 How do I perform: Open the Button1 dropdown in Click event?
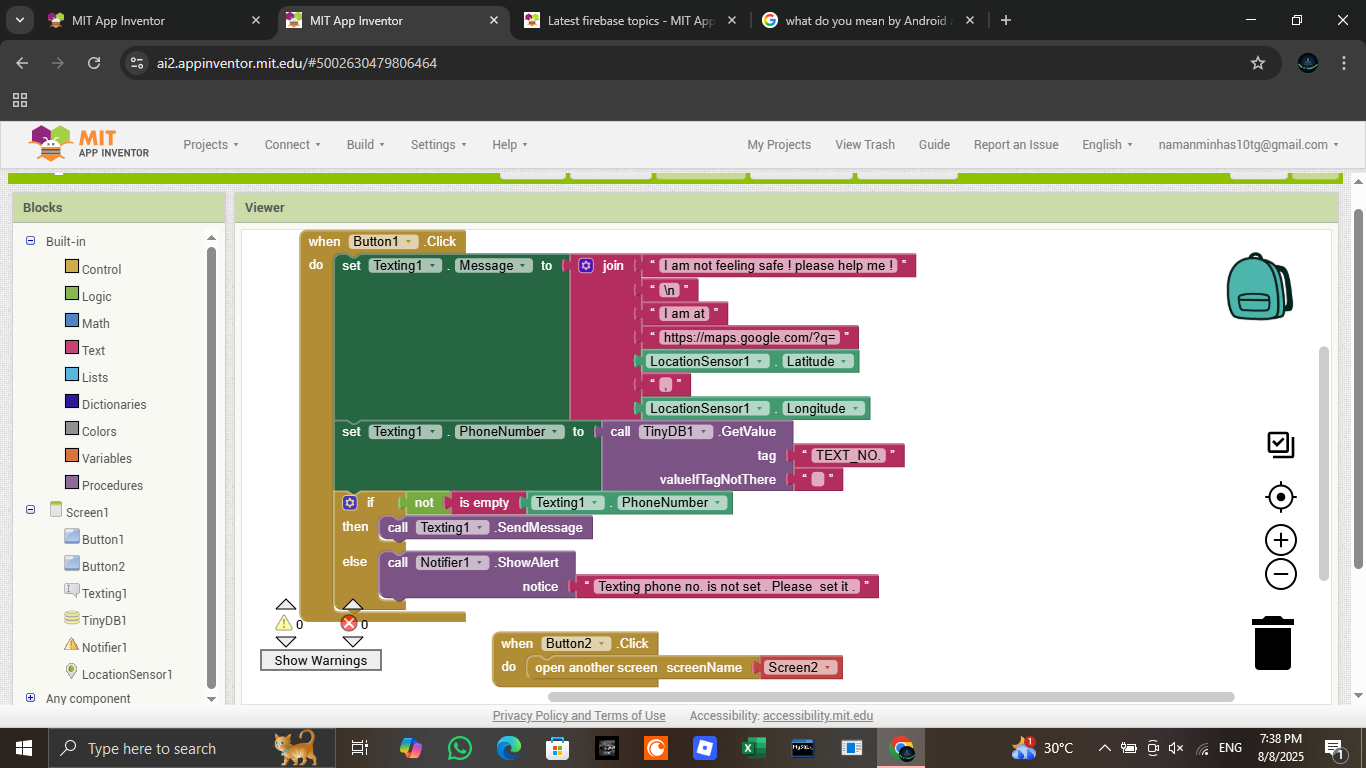[410, 242]
